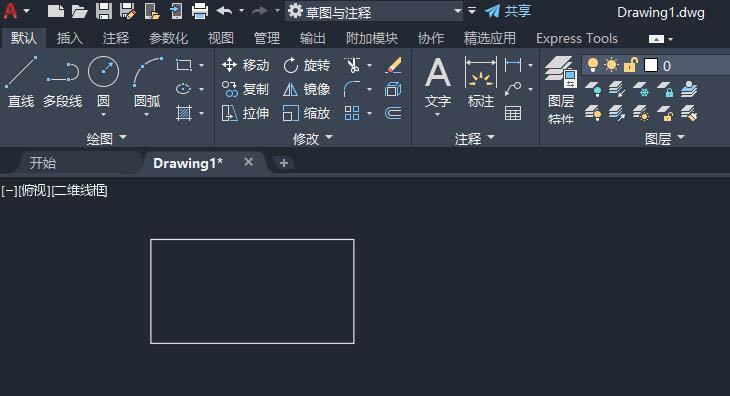Save the drawing with Save icon
This screenshot has height=396, width=730.
click(x=104, y=11)
